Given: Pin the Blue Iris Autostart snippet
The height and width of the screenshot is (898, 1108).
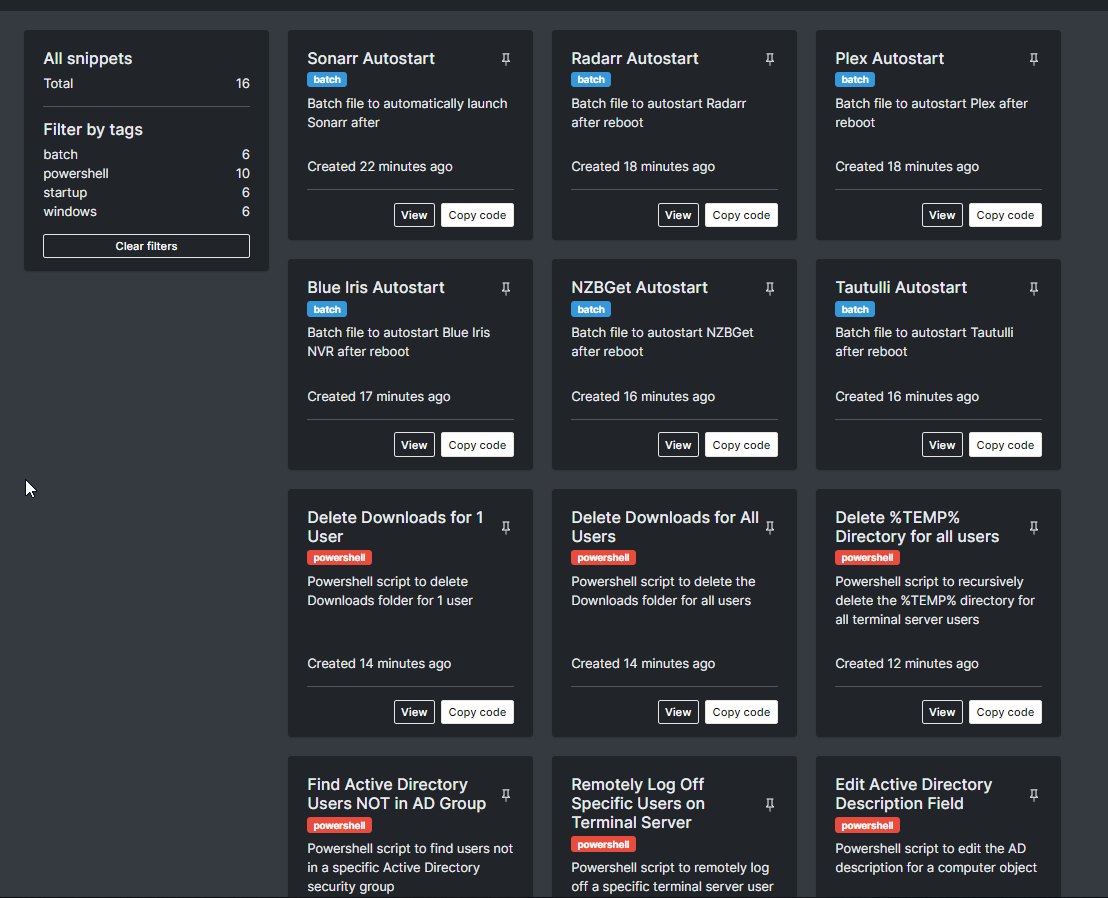Looking at the screenshot, I should [506, 288].
